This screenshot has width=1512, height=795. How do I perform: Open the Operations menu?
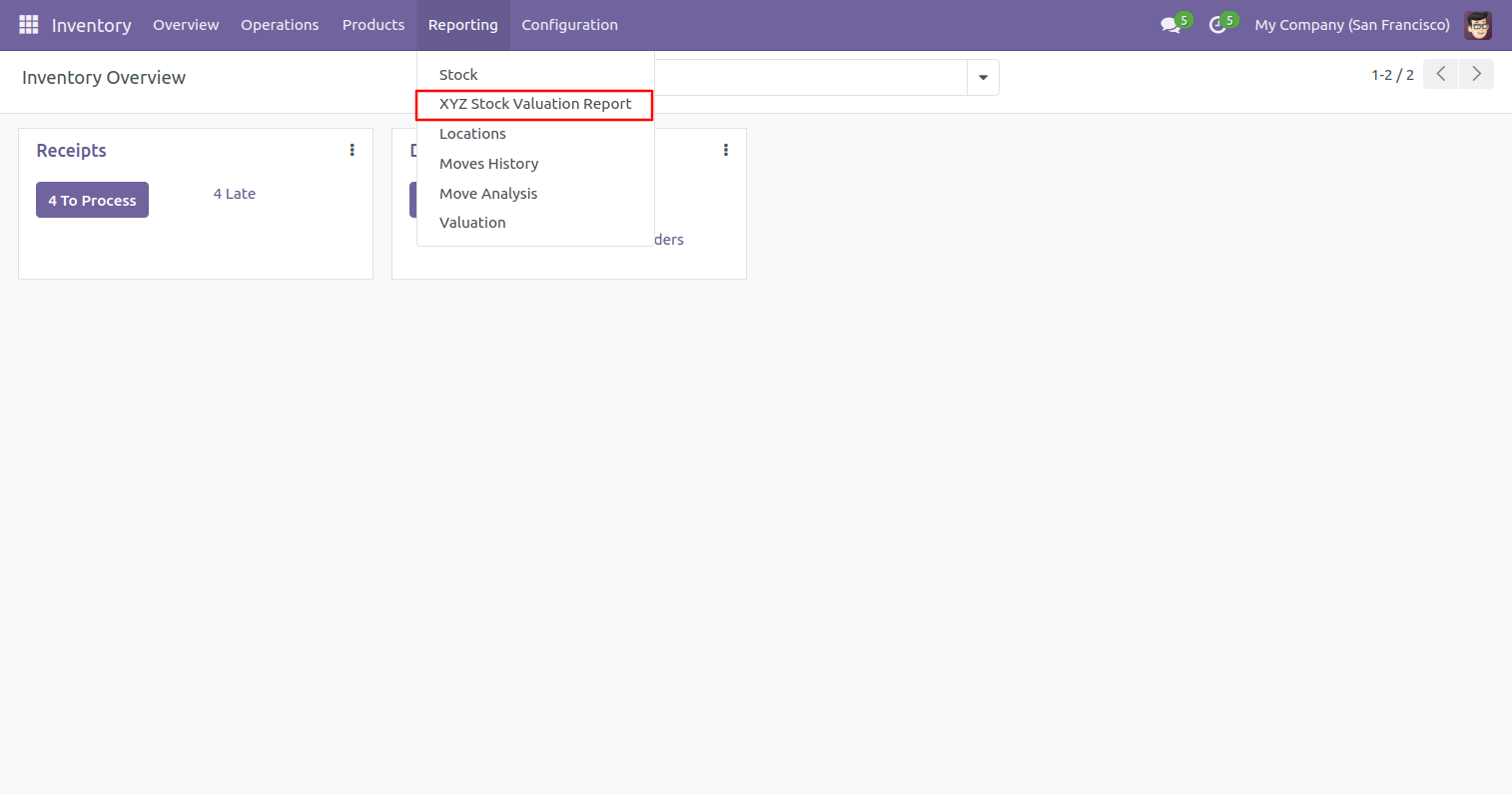point(280,25)
